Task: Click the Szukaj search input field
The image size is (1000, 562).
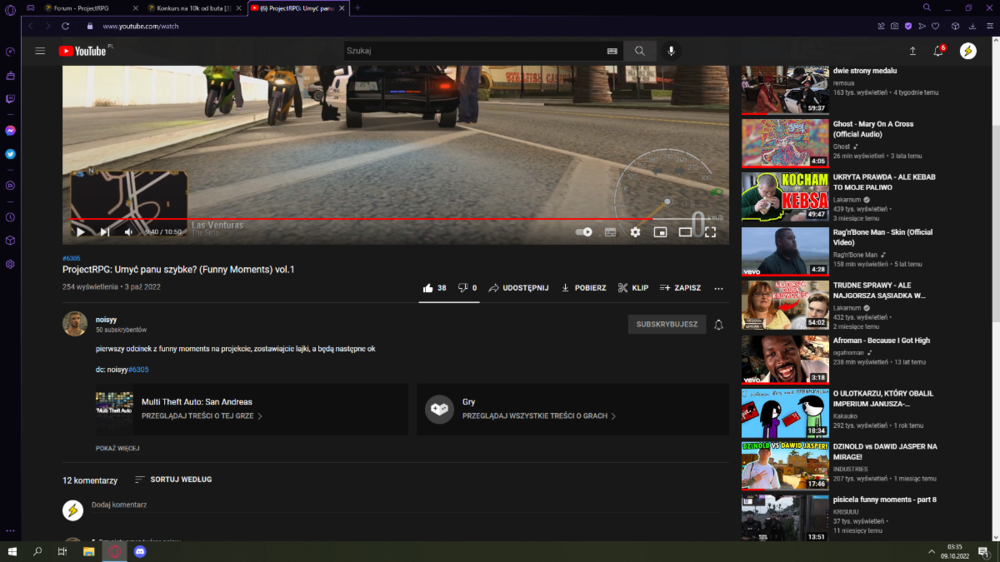Action: pyautogui.click(x=473, y=51)
